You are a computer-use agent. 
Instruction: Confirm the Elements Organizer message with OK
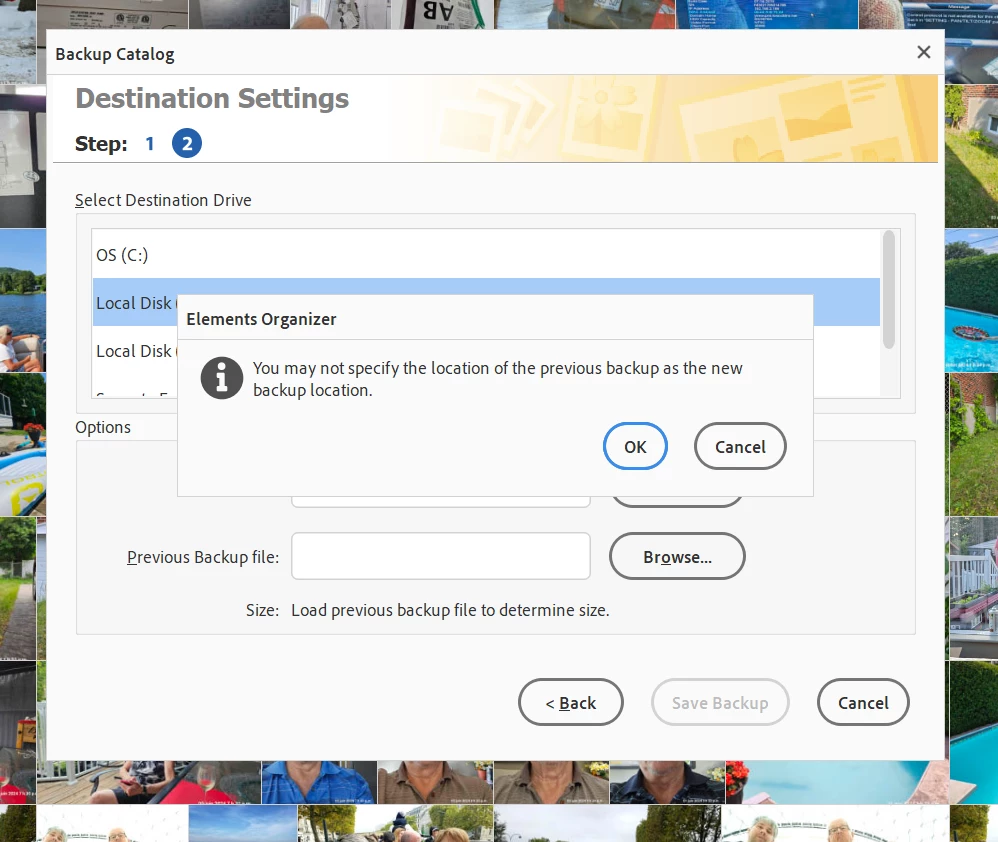click(x=635, y=447)
